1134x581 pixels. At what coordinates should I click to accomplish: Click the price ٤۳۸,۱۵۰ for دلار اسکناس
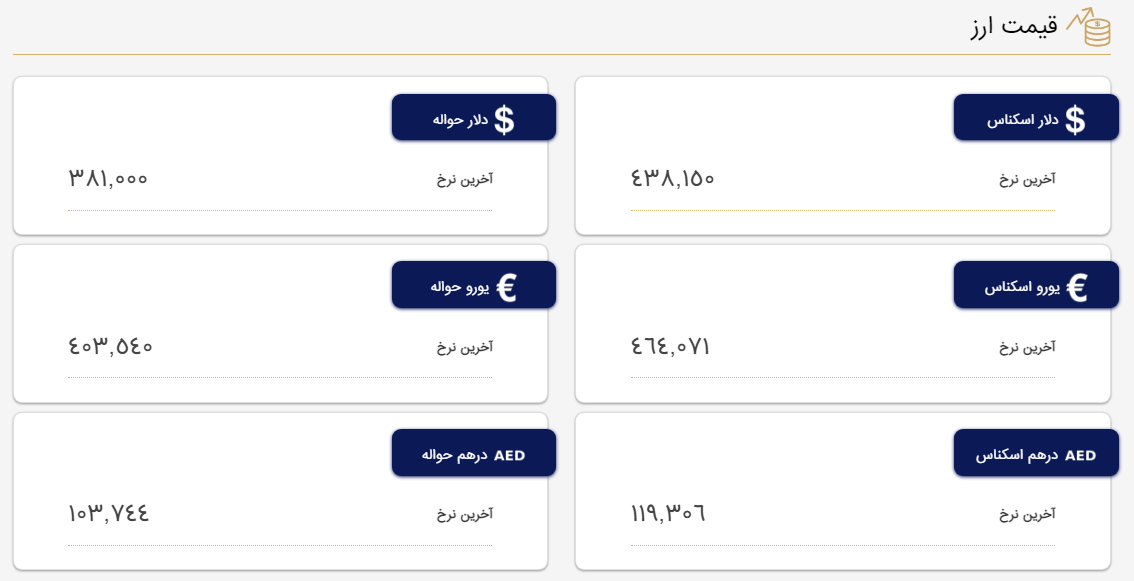[x=671, y=178]
